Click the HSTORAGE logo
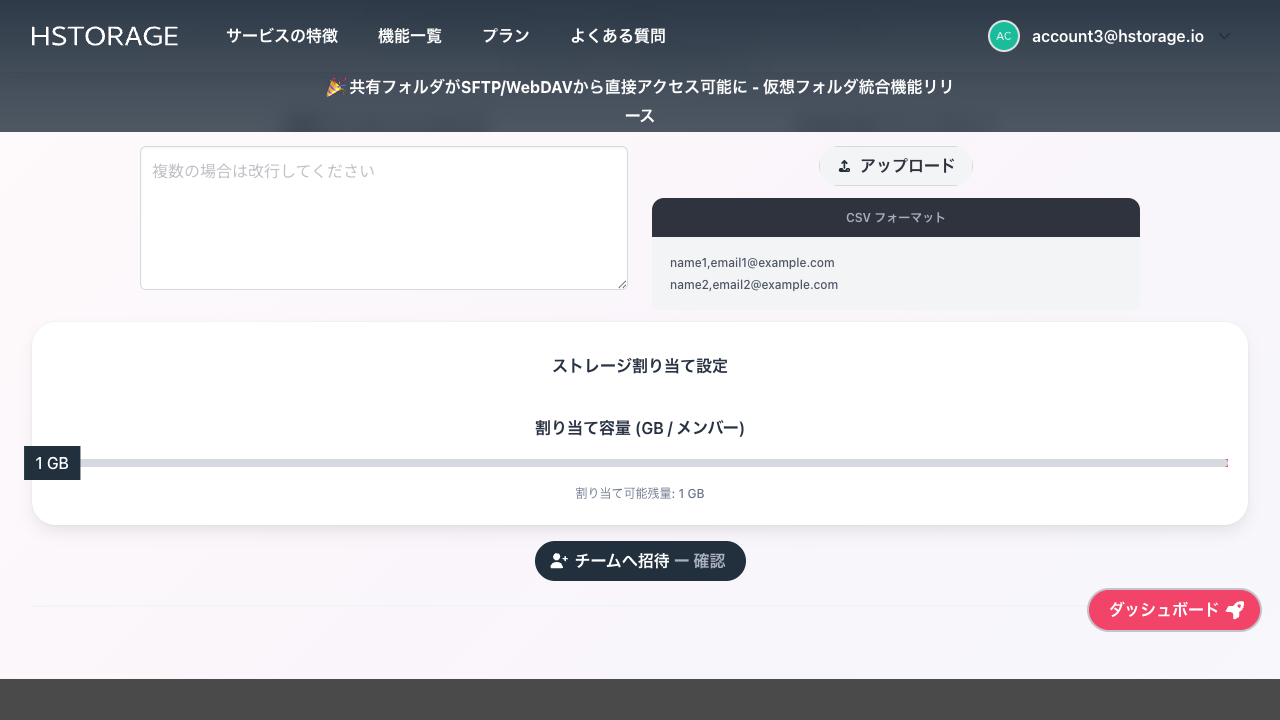1280x720 pixels. (x=105, y=36)
